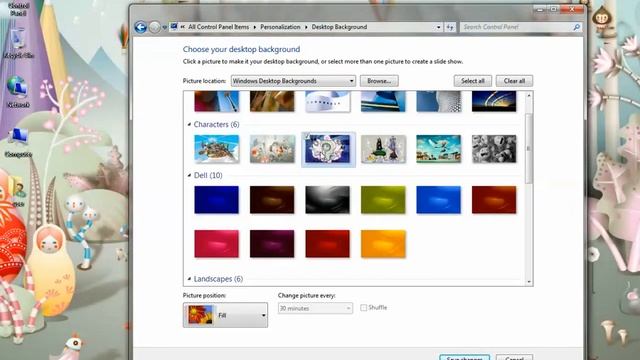Open the Picture position Fill dropdown
The width and height of the screenshot is (640, 360).
[225, 315]
